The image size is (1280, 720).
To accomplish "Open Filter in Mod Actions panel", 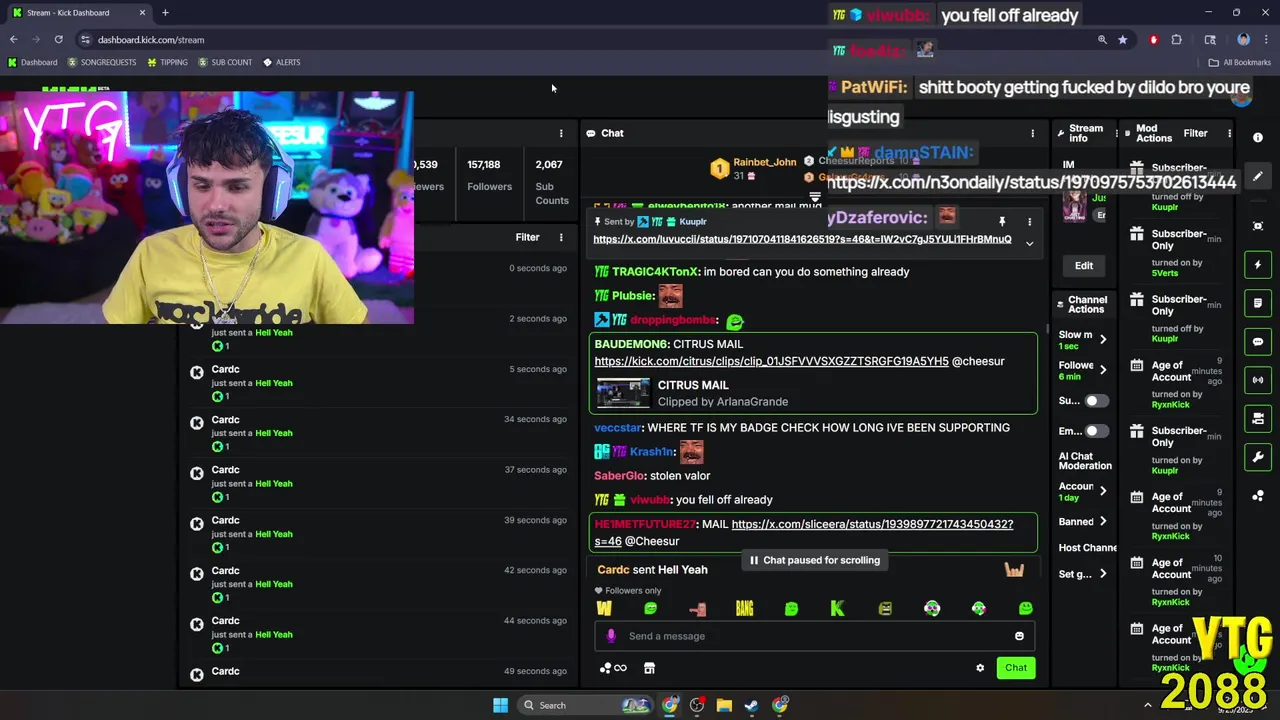I will point(1195,133).
